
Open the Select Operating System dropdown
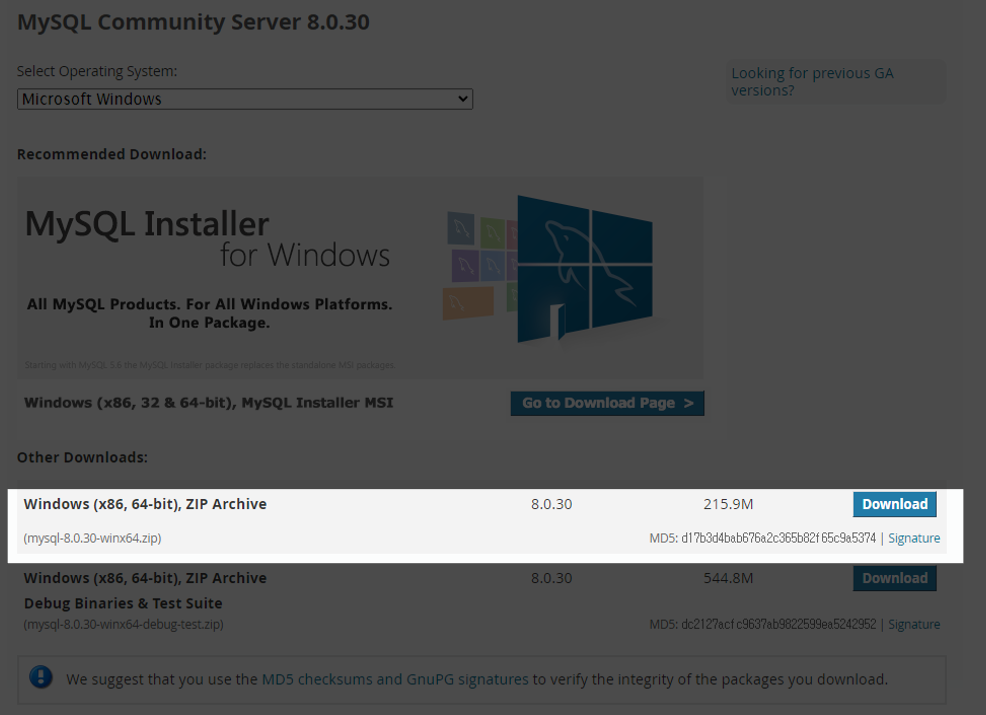click(x=245, y=99)
